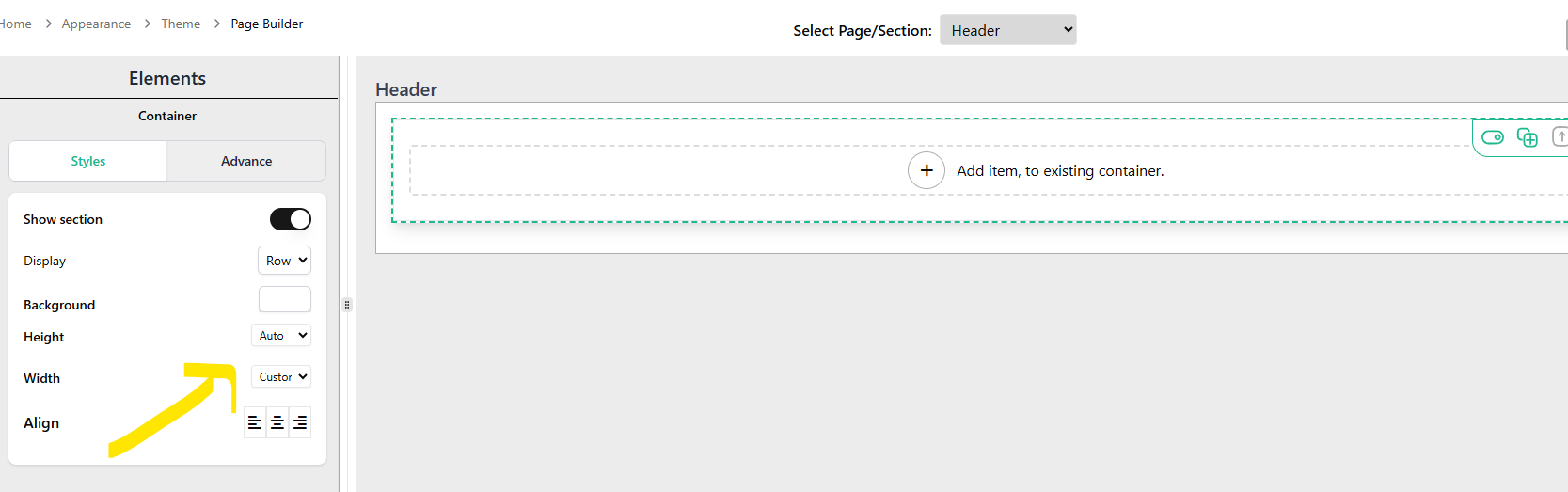The image size is (1568, 492).
Task: Switch to the Advance tab
Action: click(x=246, y=161)
